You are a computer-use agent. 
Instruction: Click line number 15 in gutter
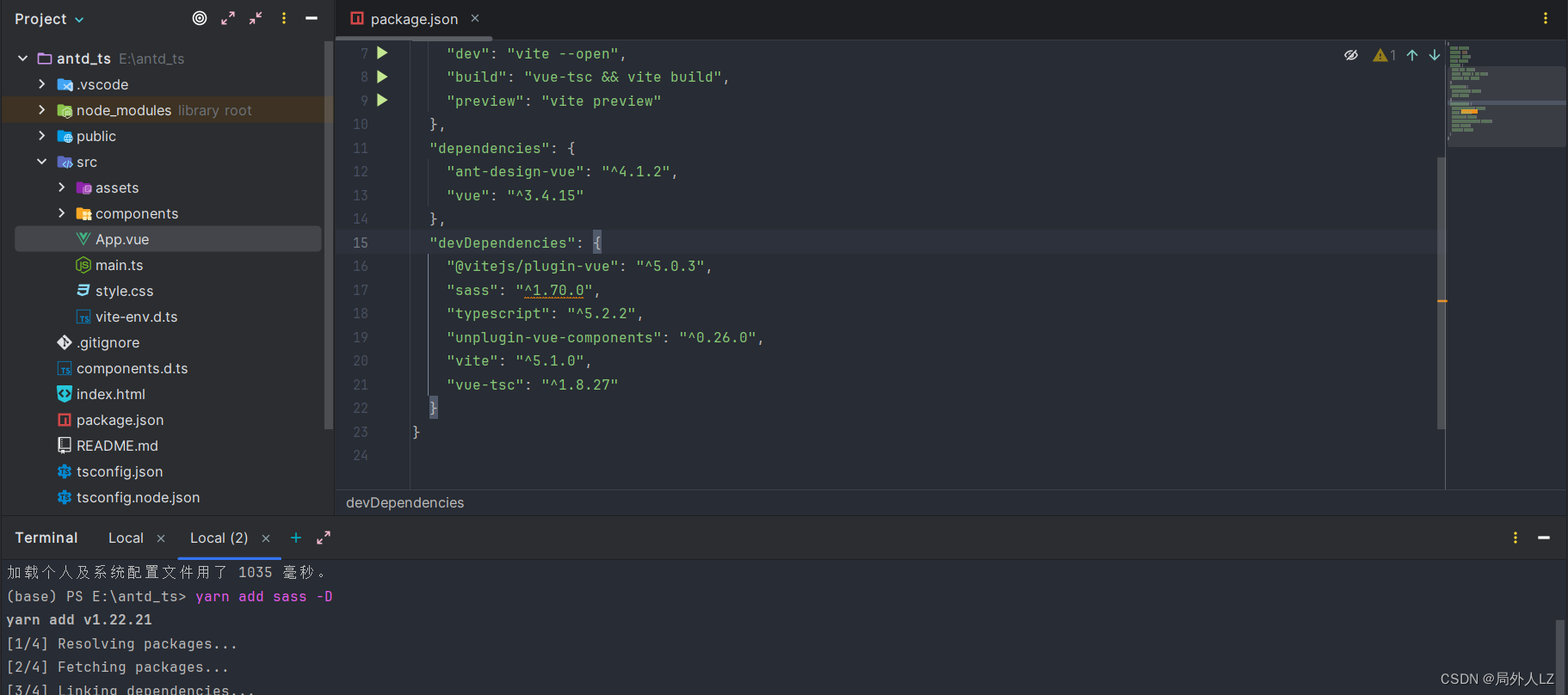coord(360,243)
